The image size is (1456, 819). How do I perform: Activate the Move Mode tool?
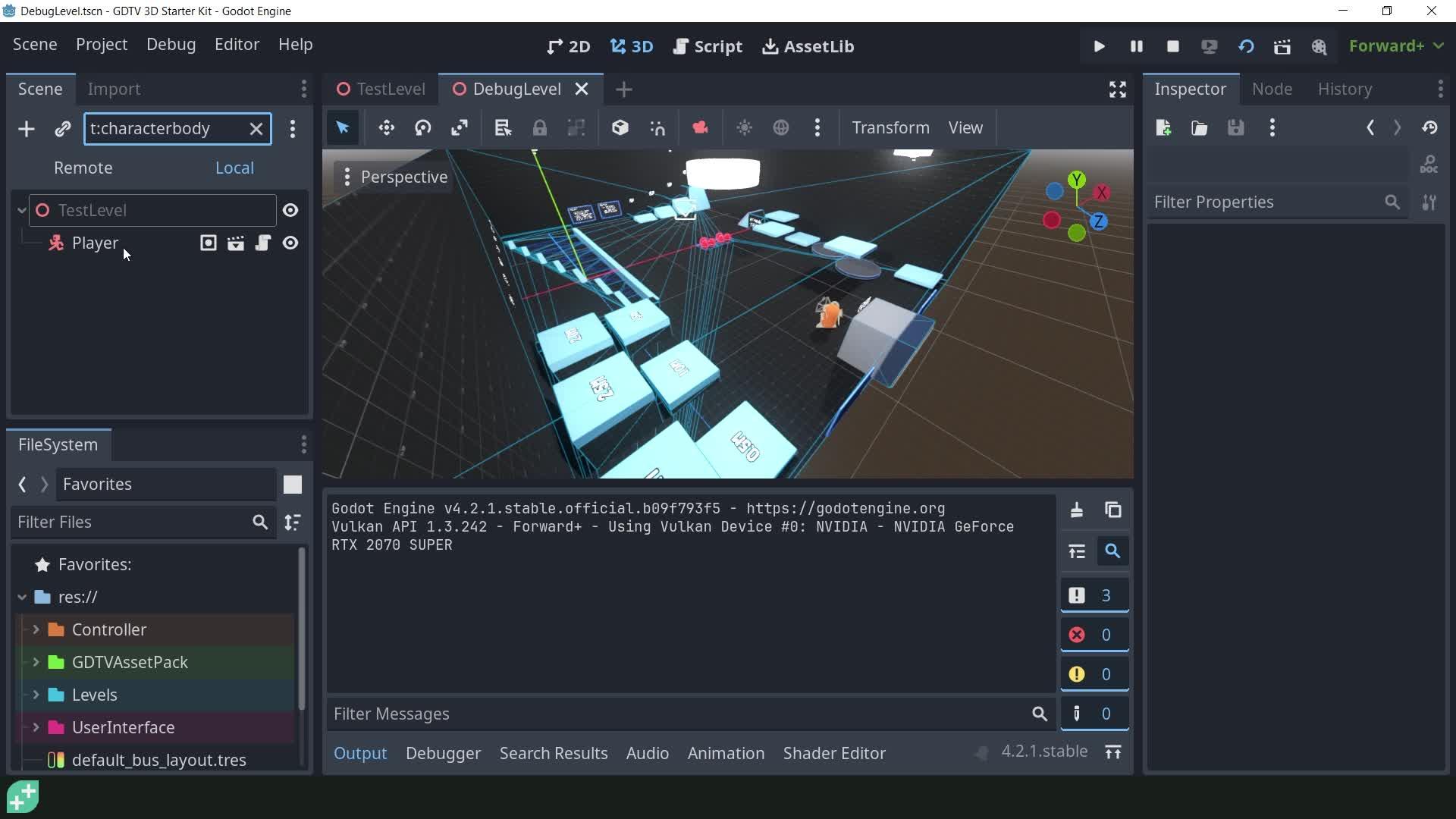coord(387,127)
